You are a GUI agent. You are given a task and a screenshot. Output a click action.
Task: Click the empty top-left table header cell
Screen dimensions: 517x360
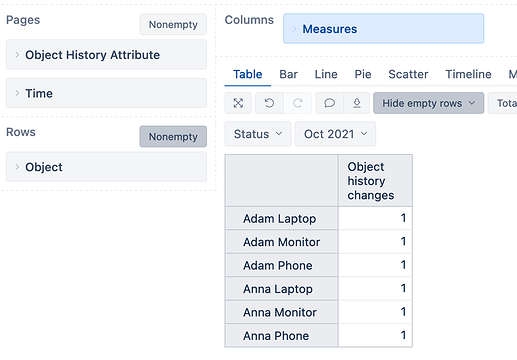click(282, 181)
